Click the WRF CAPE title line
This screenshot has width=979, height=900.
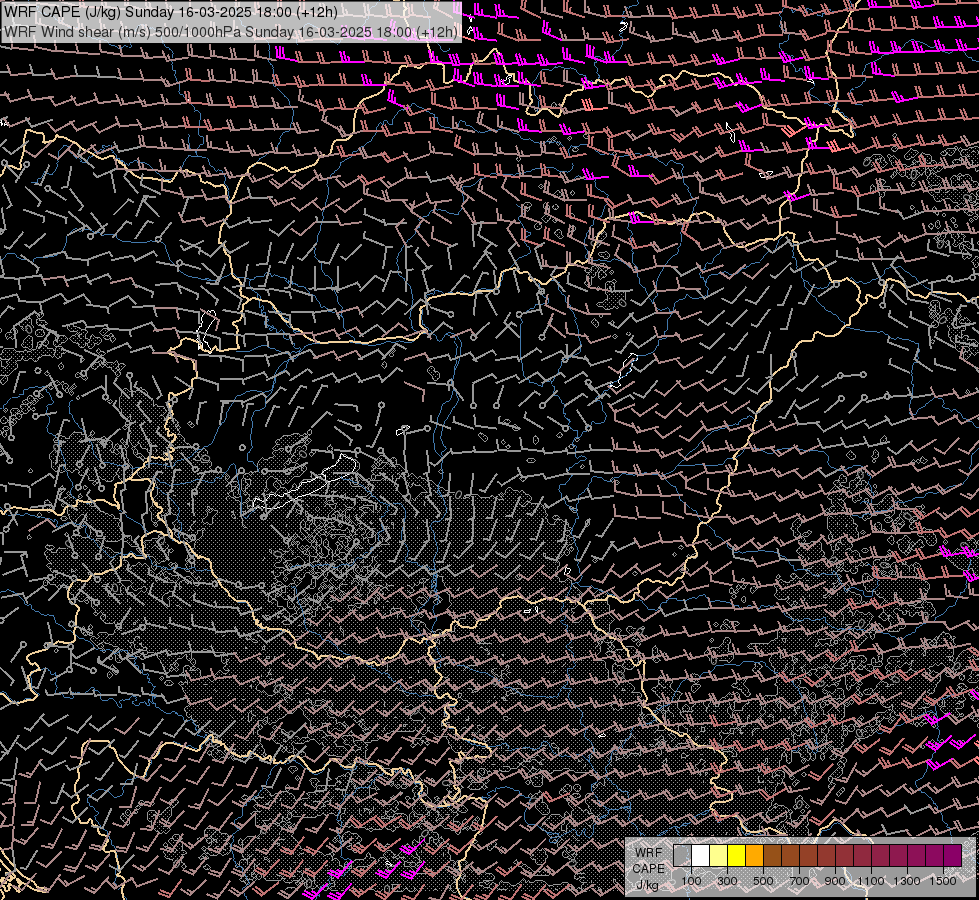tap(170, 12)
